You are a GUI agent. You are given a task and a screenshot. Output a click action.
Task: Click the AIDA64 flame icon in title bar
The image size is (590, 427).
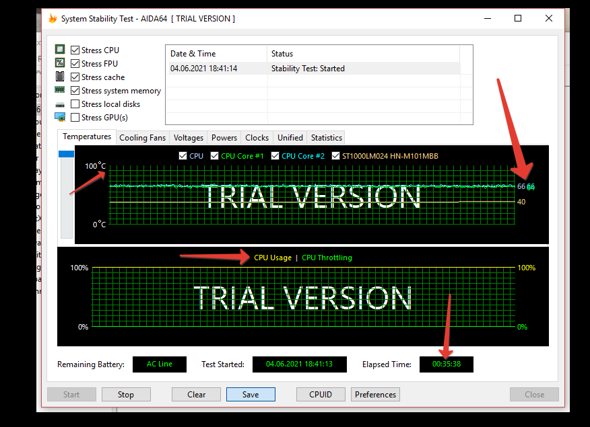pyautogui.click(x=53, y=18)
